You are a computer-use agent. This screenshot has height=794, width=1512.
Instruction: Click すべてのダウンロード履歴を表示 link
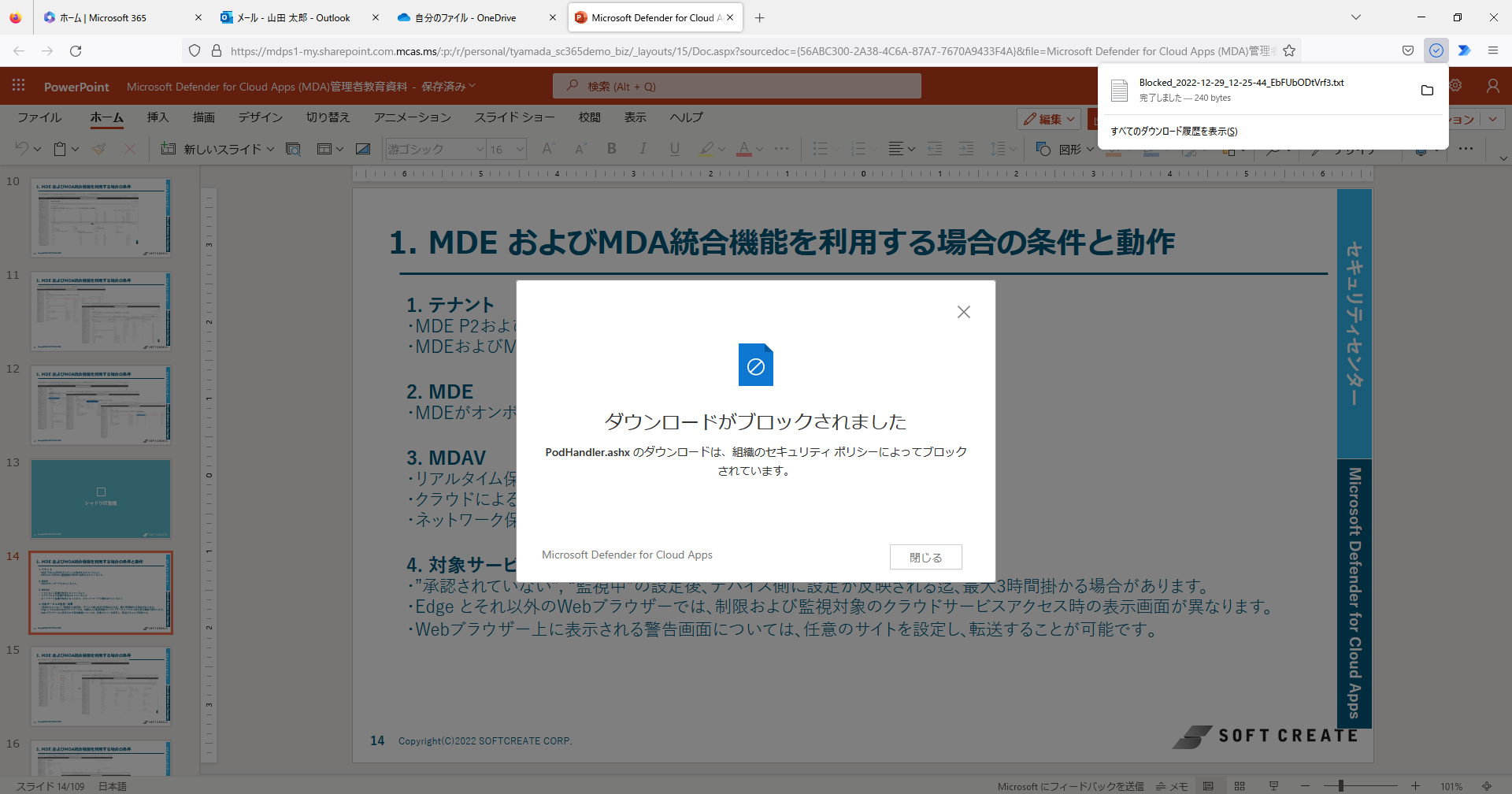[x=1174, y=132]
